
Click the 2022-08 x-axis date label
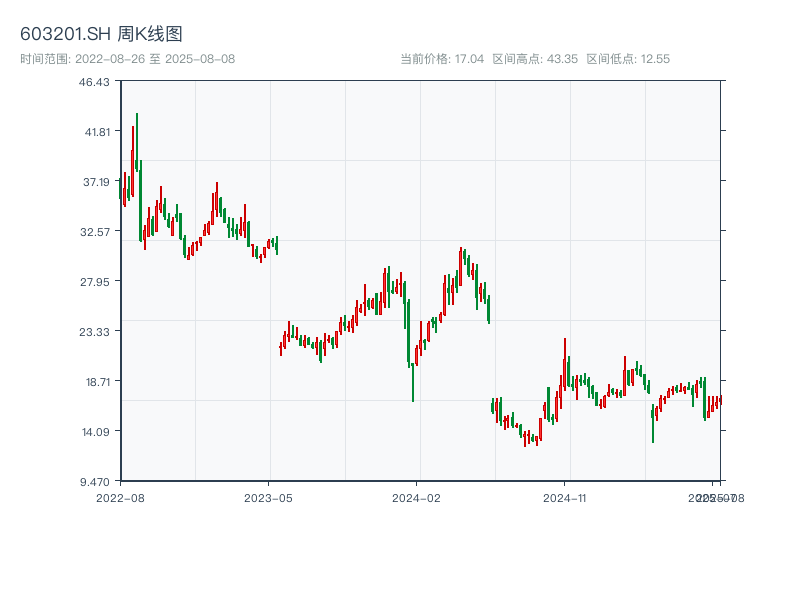point(120,497)
